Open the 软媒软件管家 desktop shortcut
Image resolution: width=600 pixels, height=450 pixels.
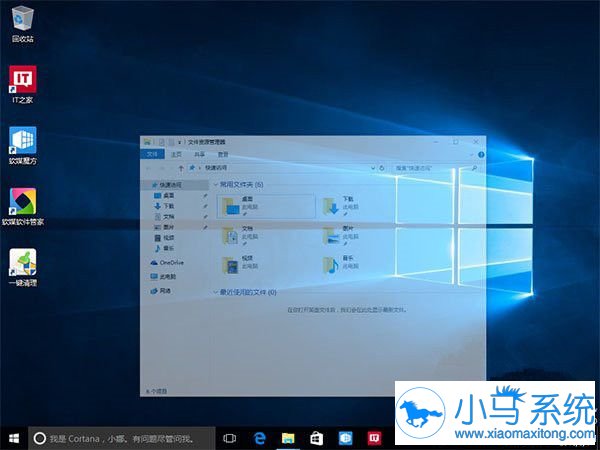pos(23,207)
